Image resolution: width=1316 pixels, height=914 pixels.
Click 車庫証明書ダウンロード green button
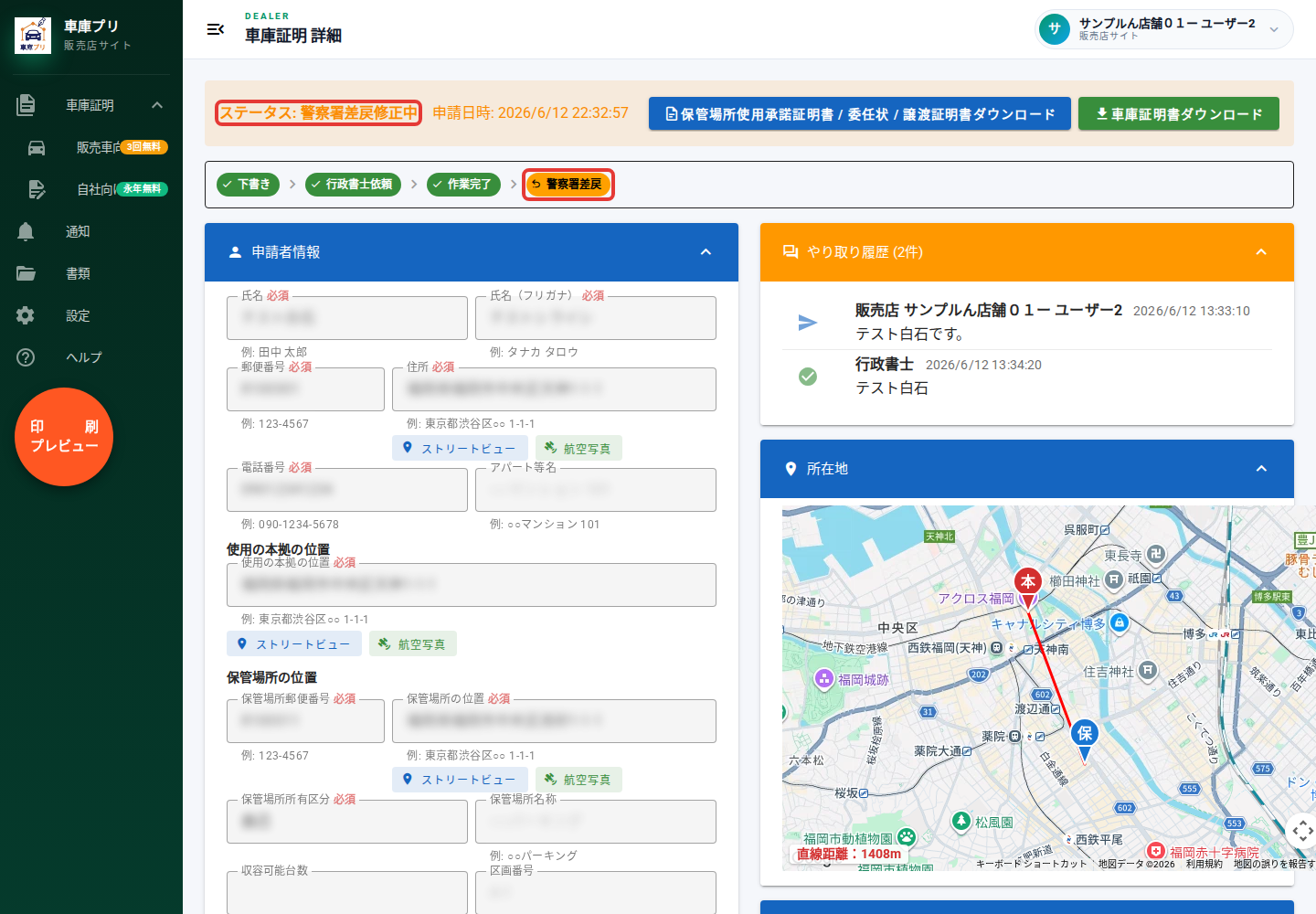1179,114
